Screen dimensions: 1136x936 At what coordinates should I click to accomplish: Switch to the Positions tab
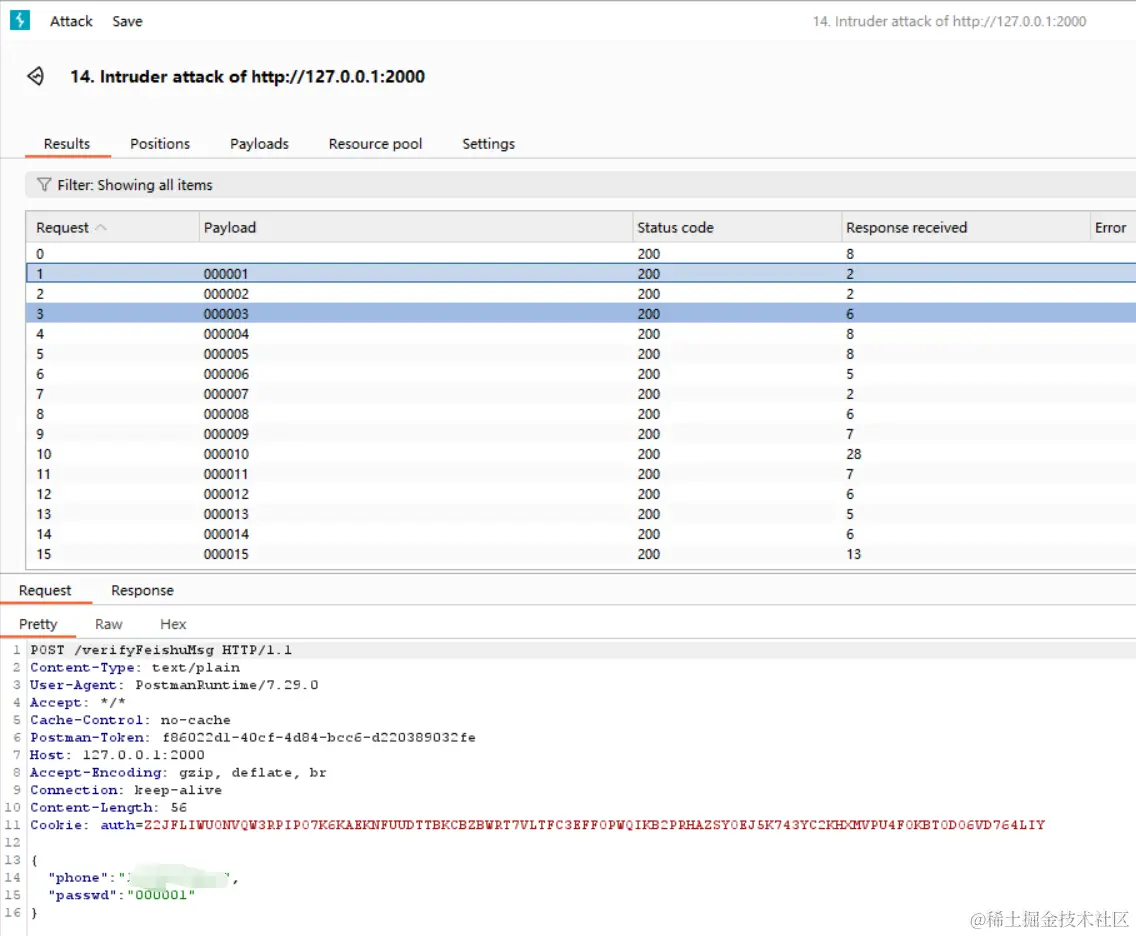pyautogui.click(x=160, y=143)
